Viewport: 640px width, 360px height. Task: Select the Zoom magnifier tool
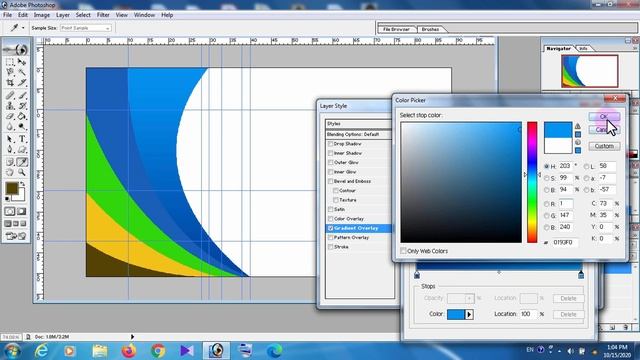(22, 172)
